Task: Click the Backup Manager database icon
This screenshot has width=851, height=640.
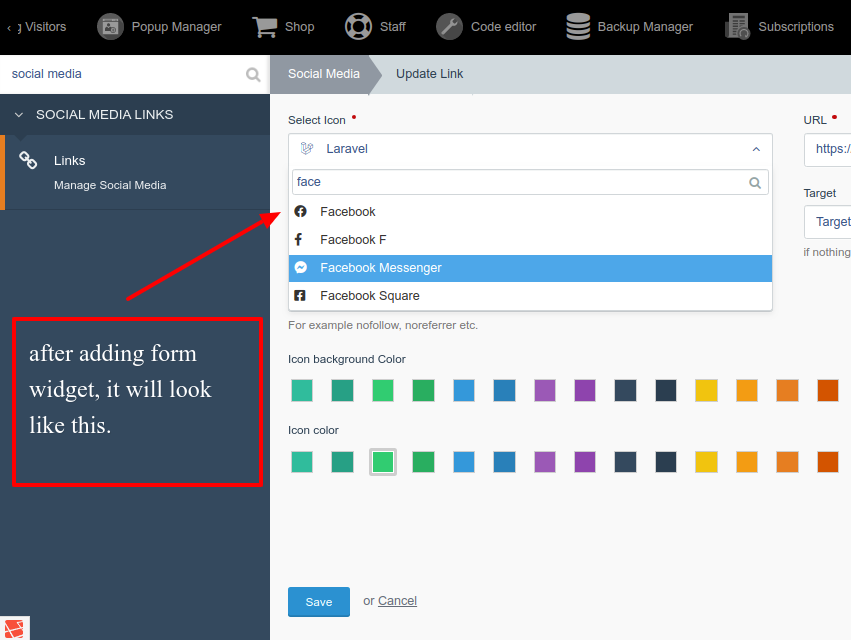Action: click(x=578, y=27)
